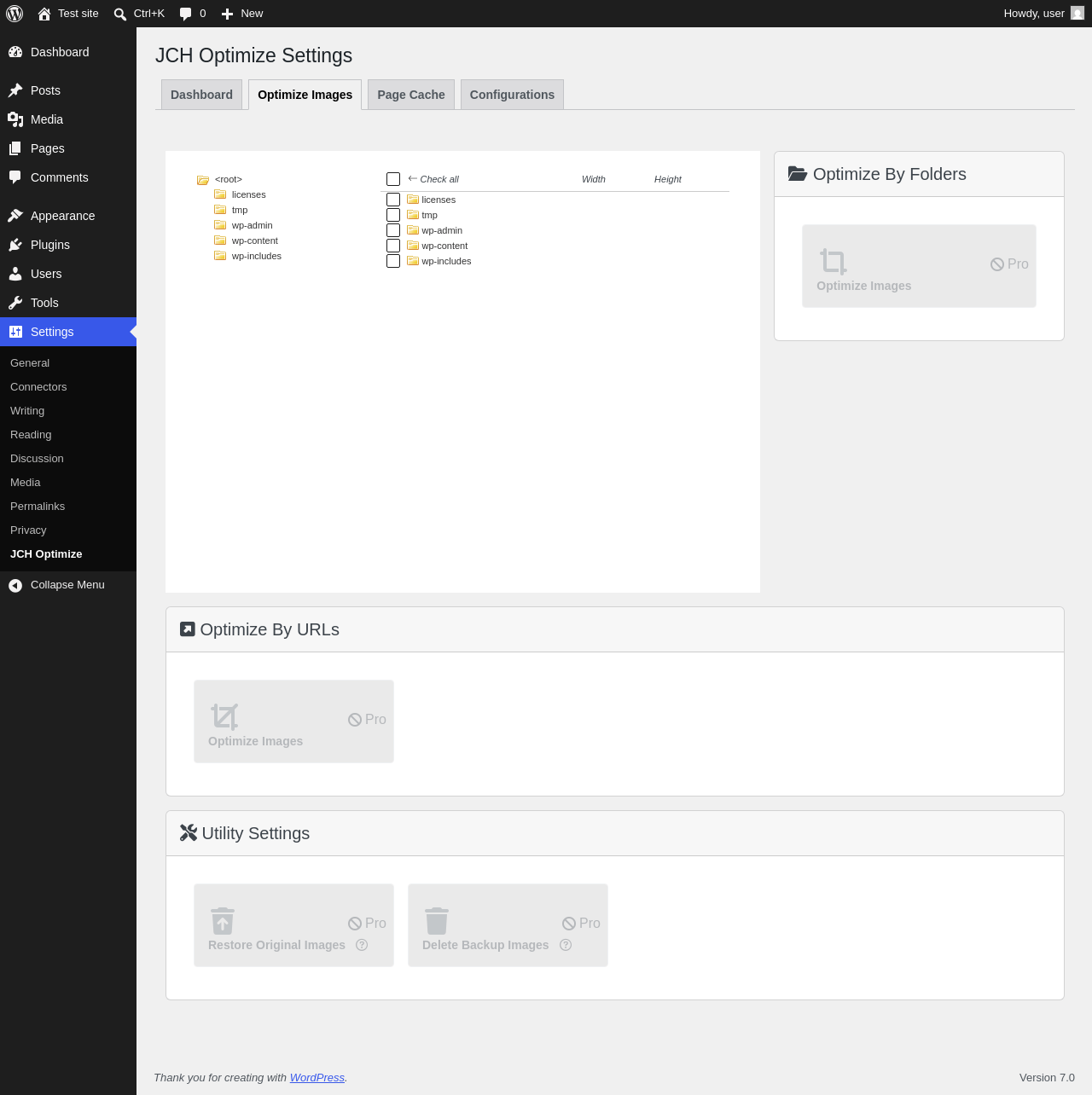Viewport: 1092px width, 1095px height.
Task: Click the tmp folder icon in file list
Action: point(413,215)
